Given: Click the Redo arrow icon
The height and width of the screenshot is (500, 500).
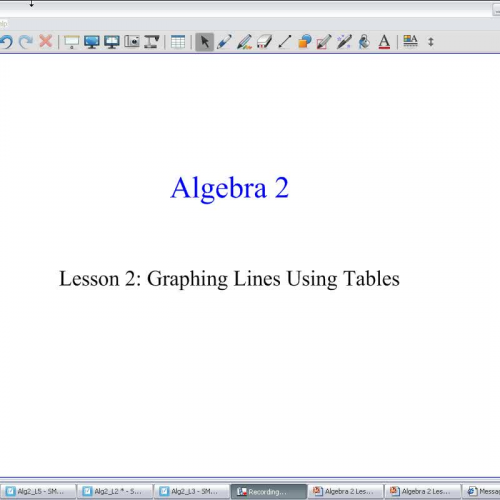Looking at the screenshot, I should [x=26, y=42].
